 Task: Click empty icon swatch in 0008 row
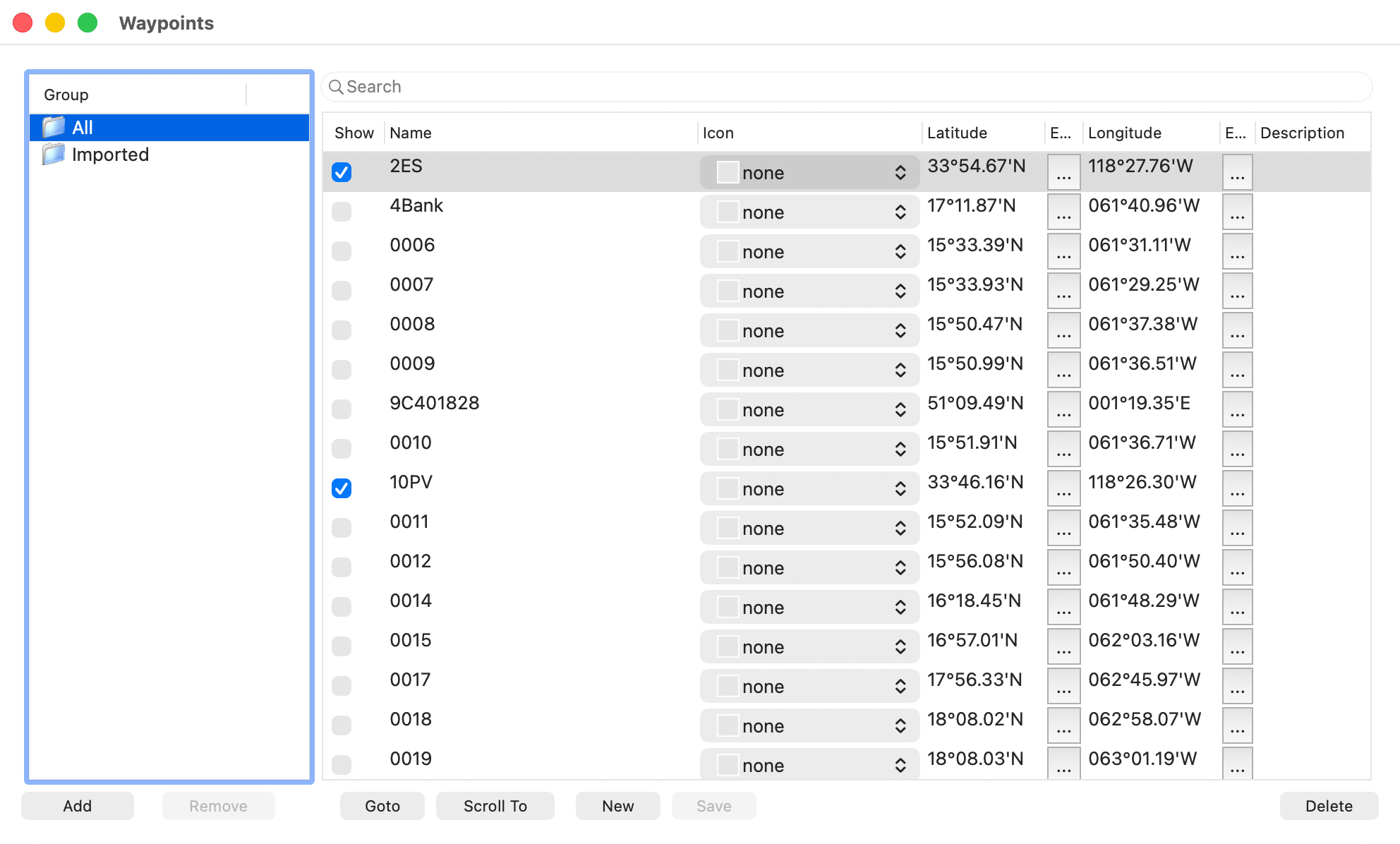tap(728, 330)
